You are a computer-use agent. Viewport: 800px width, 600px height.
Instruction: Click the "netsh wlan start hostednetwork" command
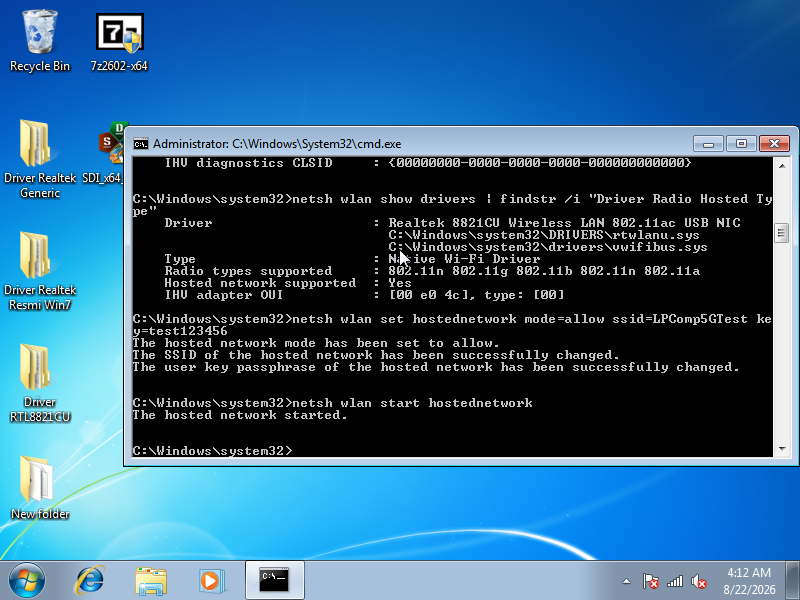[x=413, y=403]
